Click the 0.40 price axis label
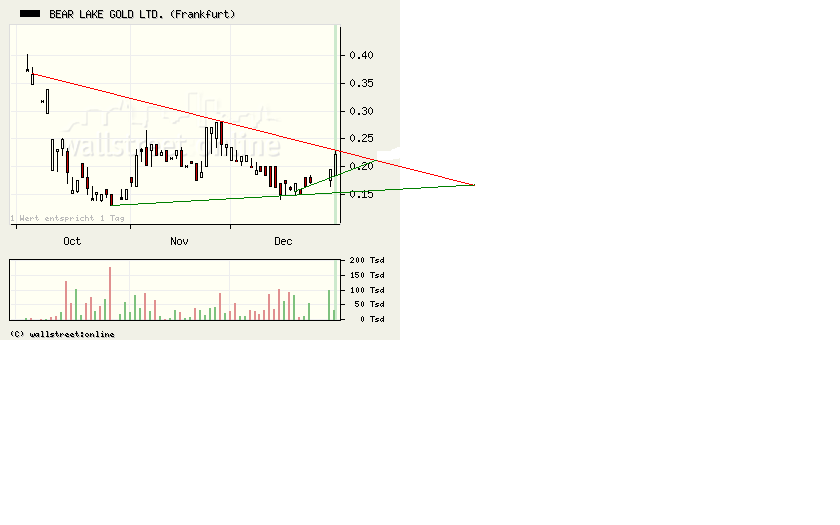 (361, 55)
